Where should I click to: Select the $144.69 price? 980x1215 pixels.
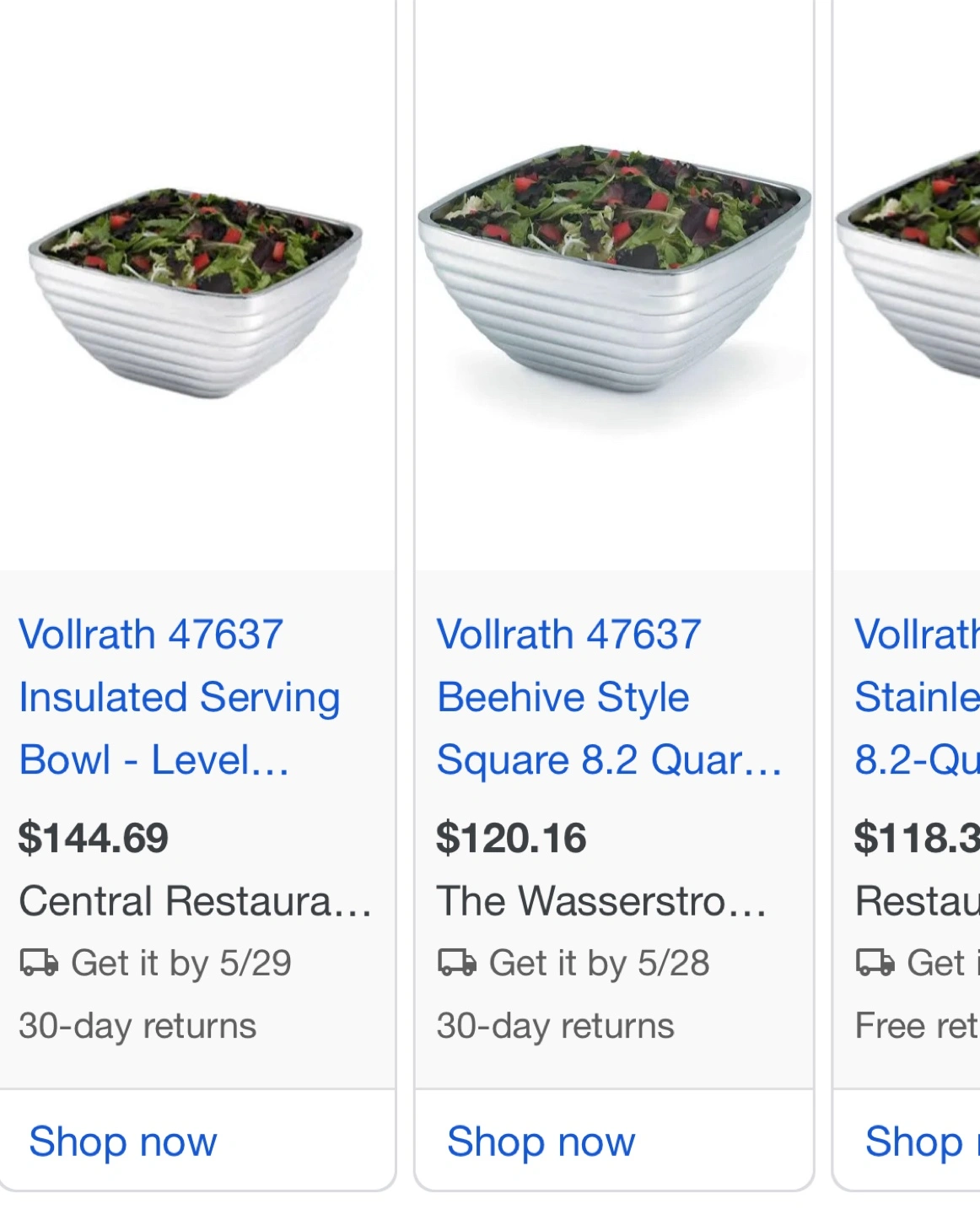[94, 838]
